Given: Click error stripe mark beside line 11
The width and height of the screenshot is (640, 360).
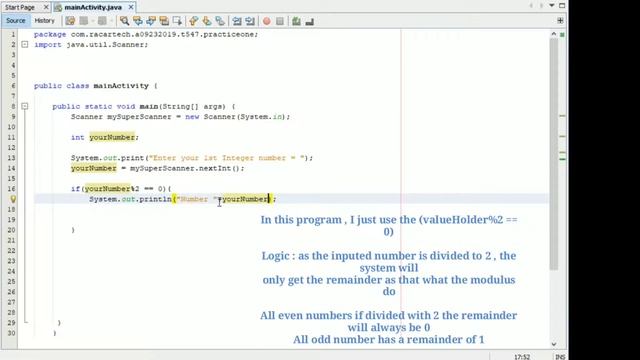Looking at the screenshot, I should (x=562, y=136).
